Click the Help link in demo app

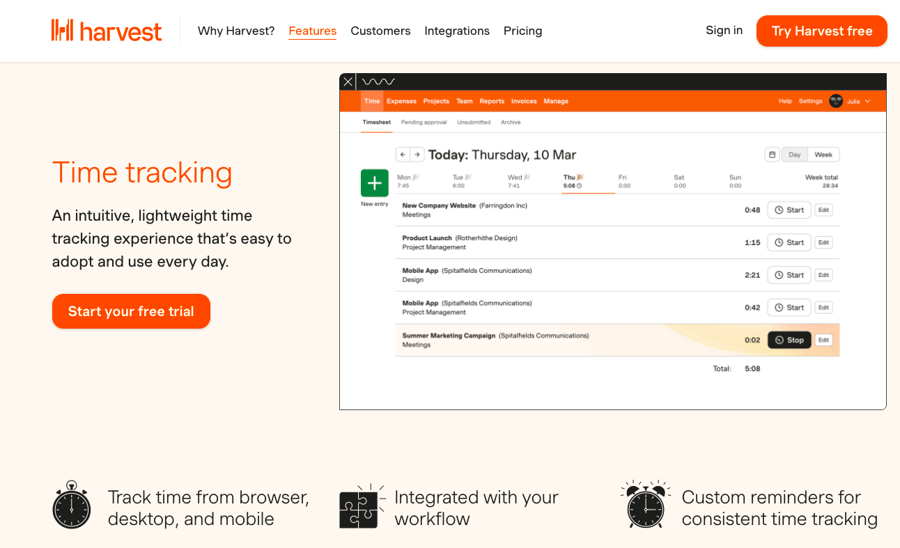(785, 101)
